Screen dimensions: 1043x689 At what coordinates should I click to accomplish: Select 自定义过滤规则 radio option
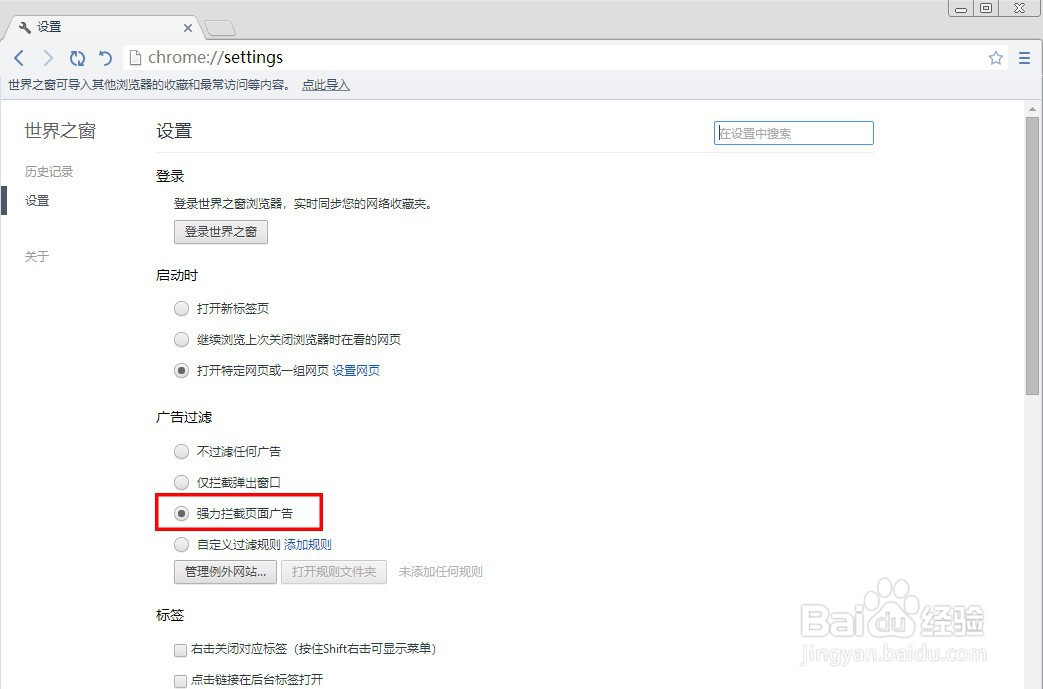(x=181, y=545)
